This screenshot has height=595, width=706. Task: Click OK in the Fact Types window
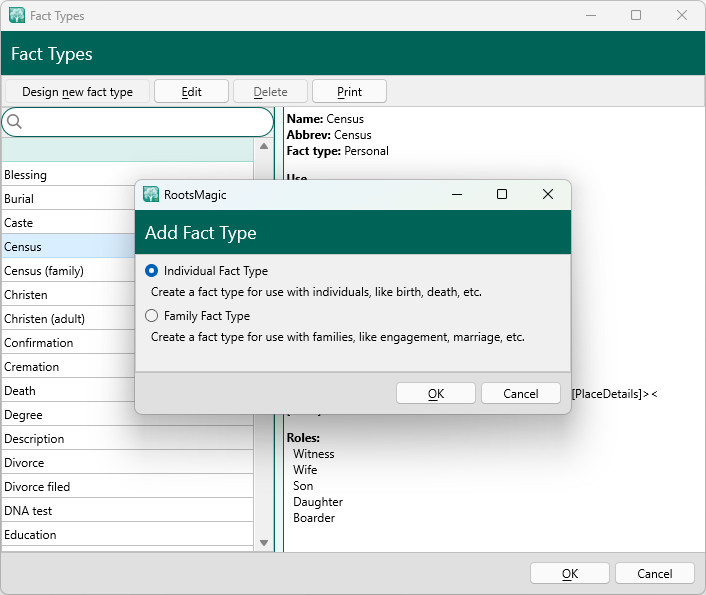pyautogui.click(x=570, y=573)
